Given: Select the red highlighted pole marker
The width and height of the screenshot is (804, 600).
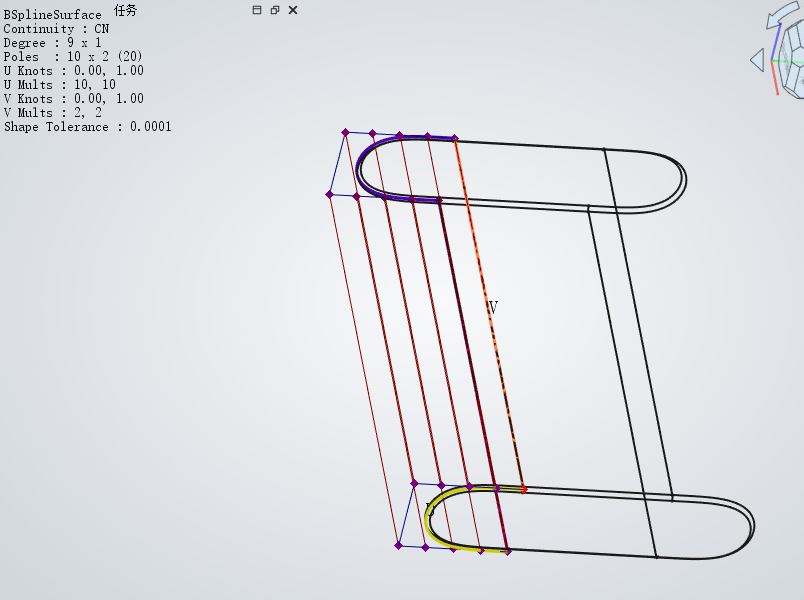Looking at the screenshot, I should click(x=524, y=490).
